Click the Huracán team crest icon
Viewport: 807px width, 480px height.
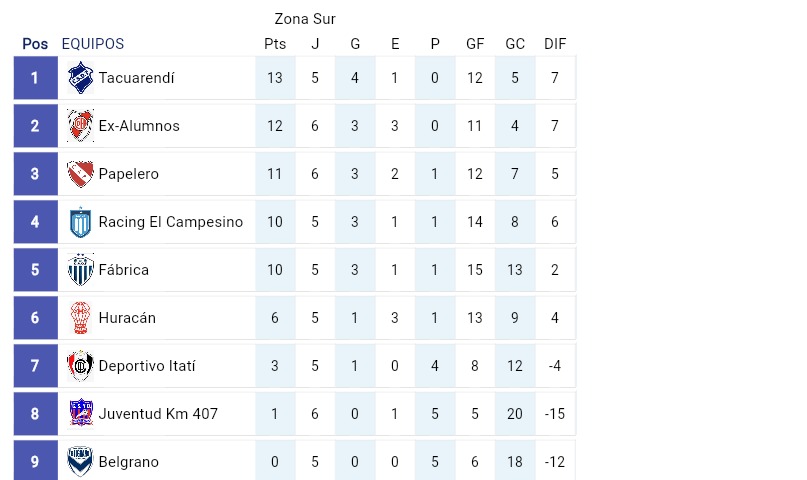[80, 318]
